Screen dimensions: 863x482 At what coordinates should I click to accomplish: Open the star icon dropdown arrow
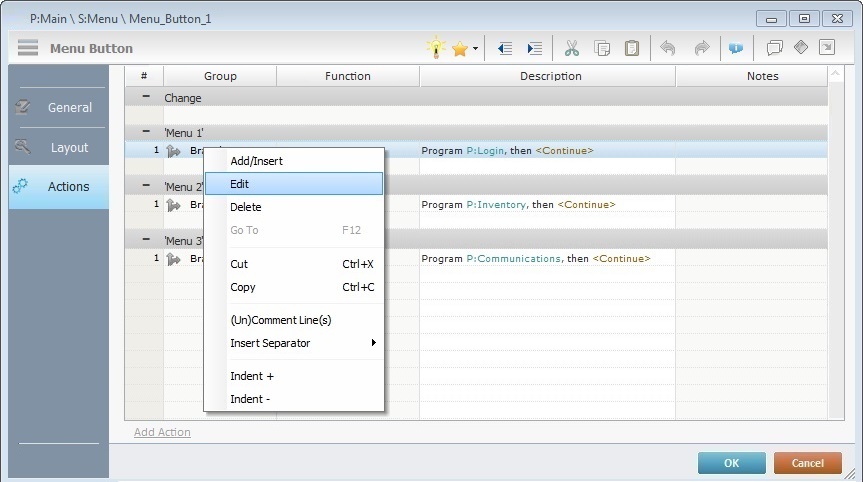pyautogui.click(x=475, y=49)
